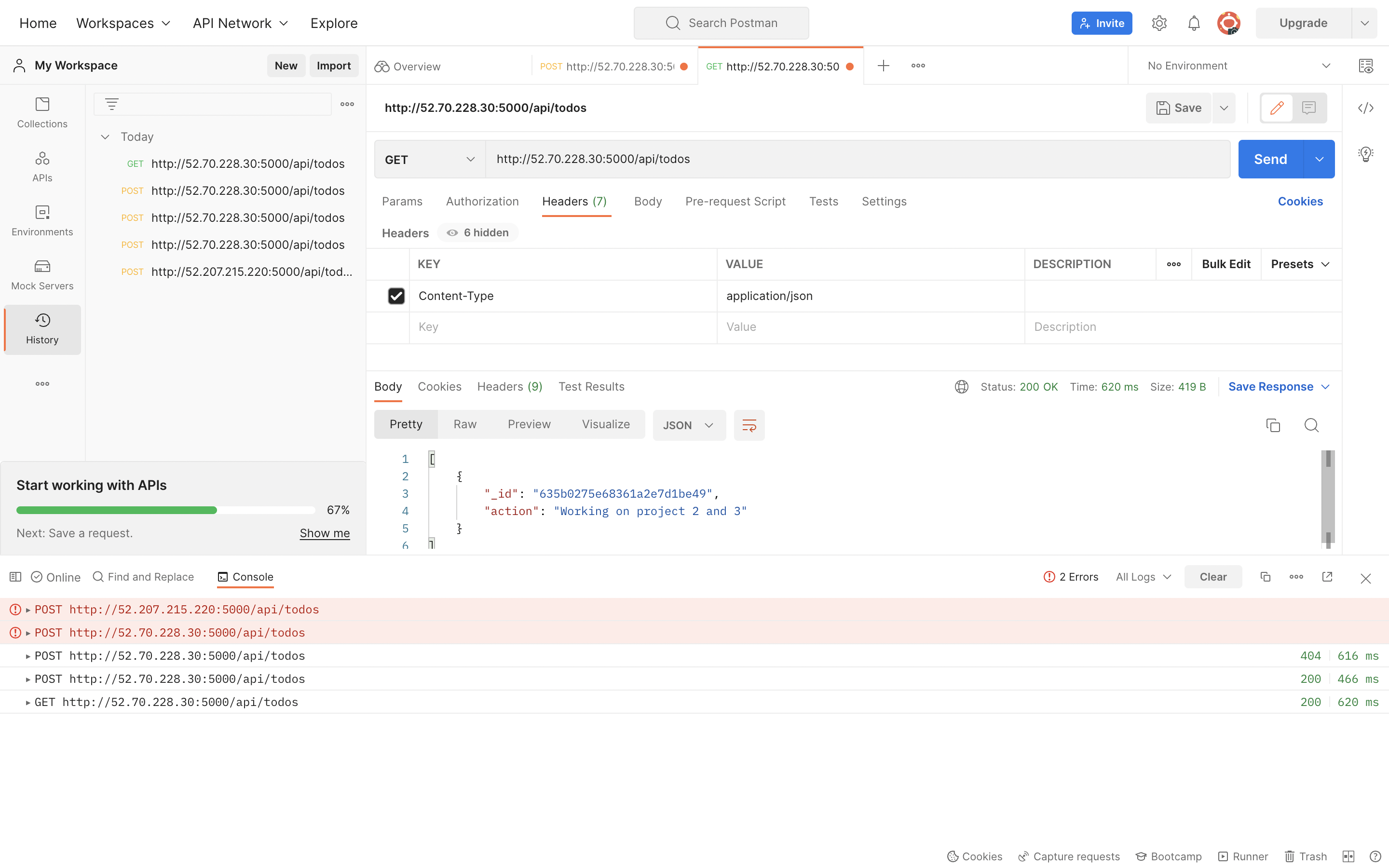Click the Send button
Screen dimensions: 1389x868
(1270, 159)
